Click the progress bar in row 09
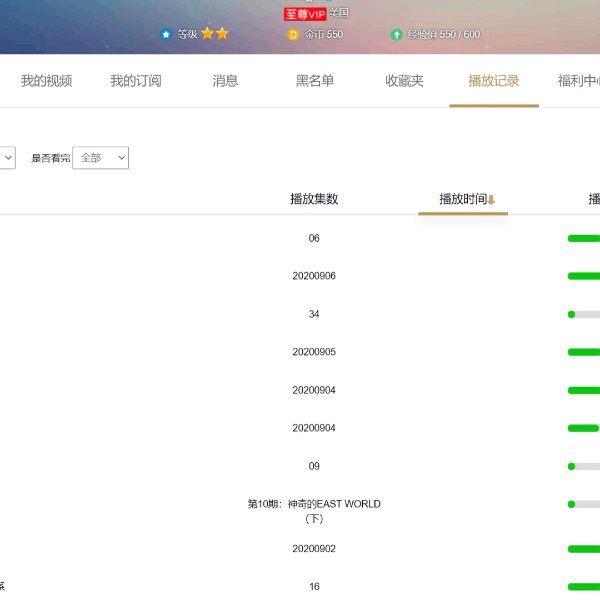 point(584,466)
